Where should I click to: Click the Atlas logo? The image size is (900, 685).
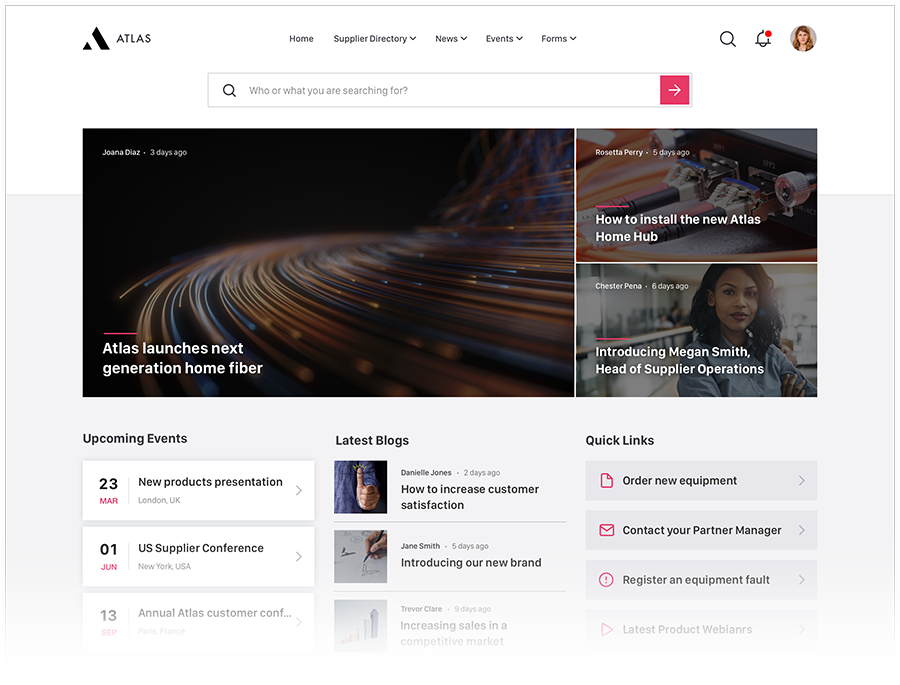coord(116,38)
